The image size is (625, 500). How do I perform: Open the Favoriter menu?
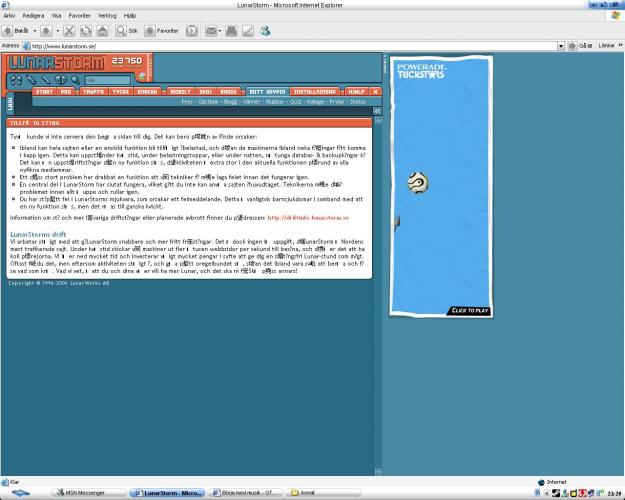(x=82, y=16)
